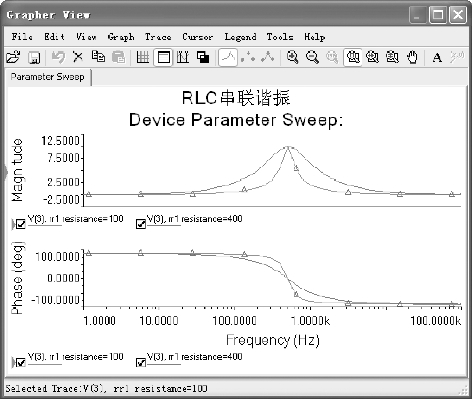
Task: Open the Cursor menu
Action: pyautogui.click(x=197, y=37)
